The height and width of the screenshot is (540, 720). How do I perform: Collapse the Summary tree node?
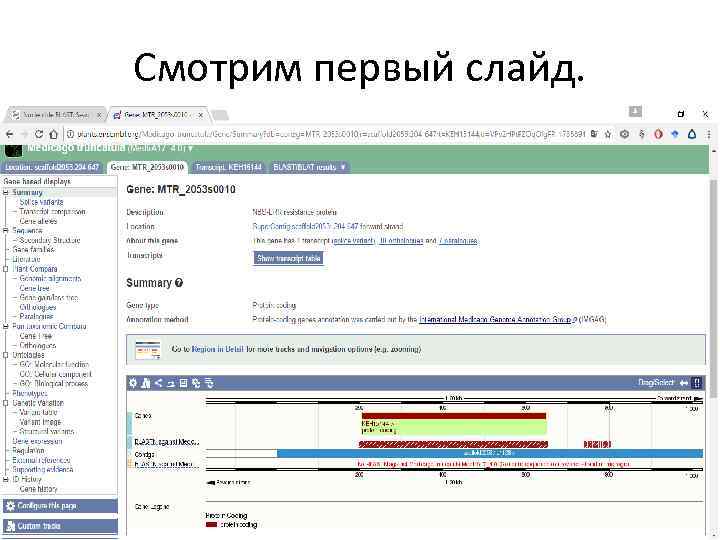click(6, 192)
